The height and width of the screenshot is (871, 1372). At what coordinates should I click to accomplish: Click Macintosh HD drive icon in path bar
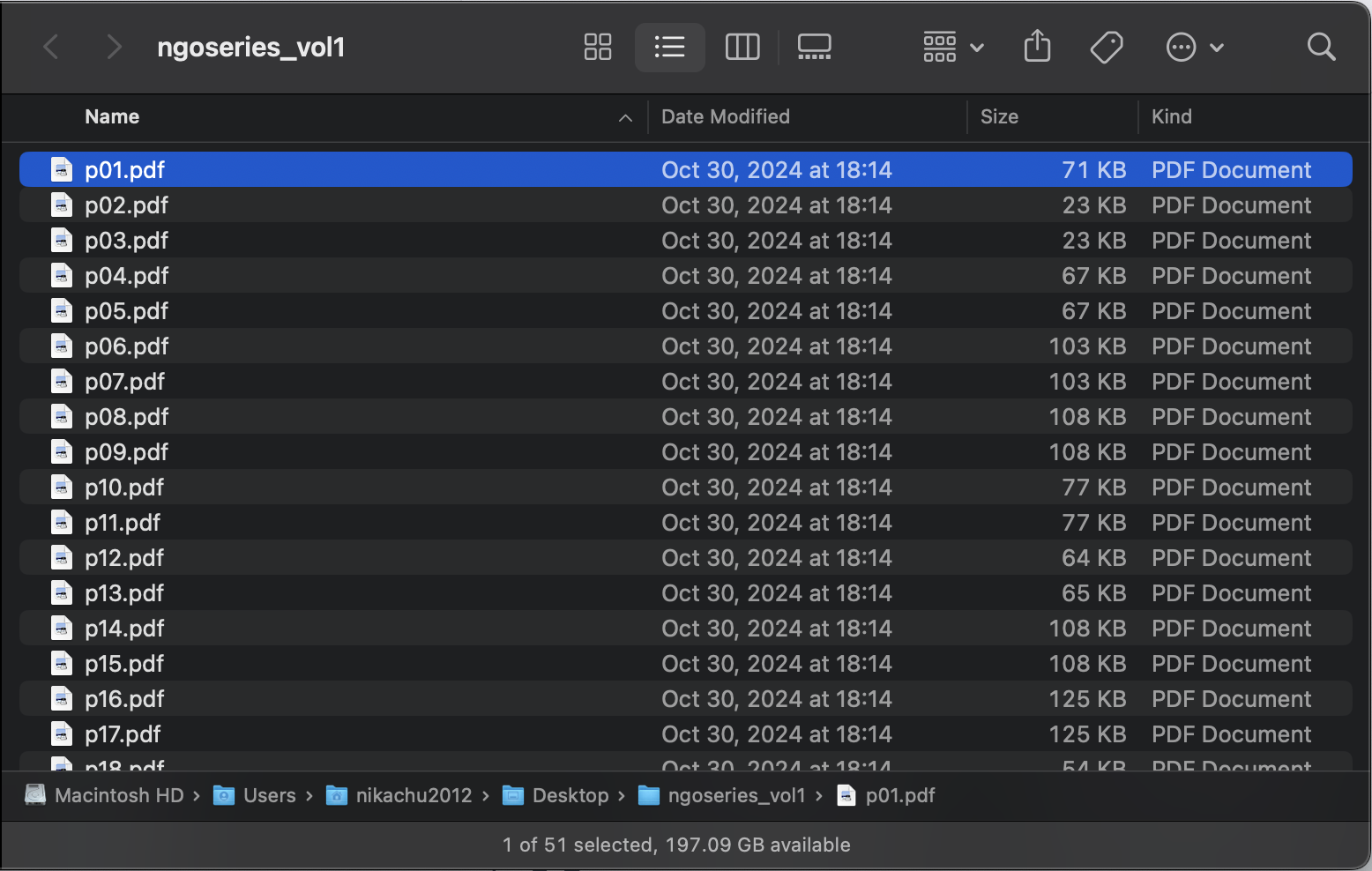pyautogui.click(x=35, y=795)
